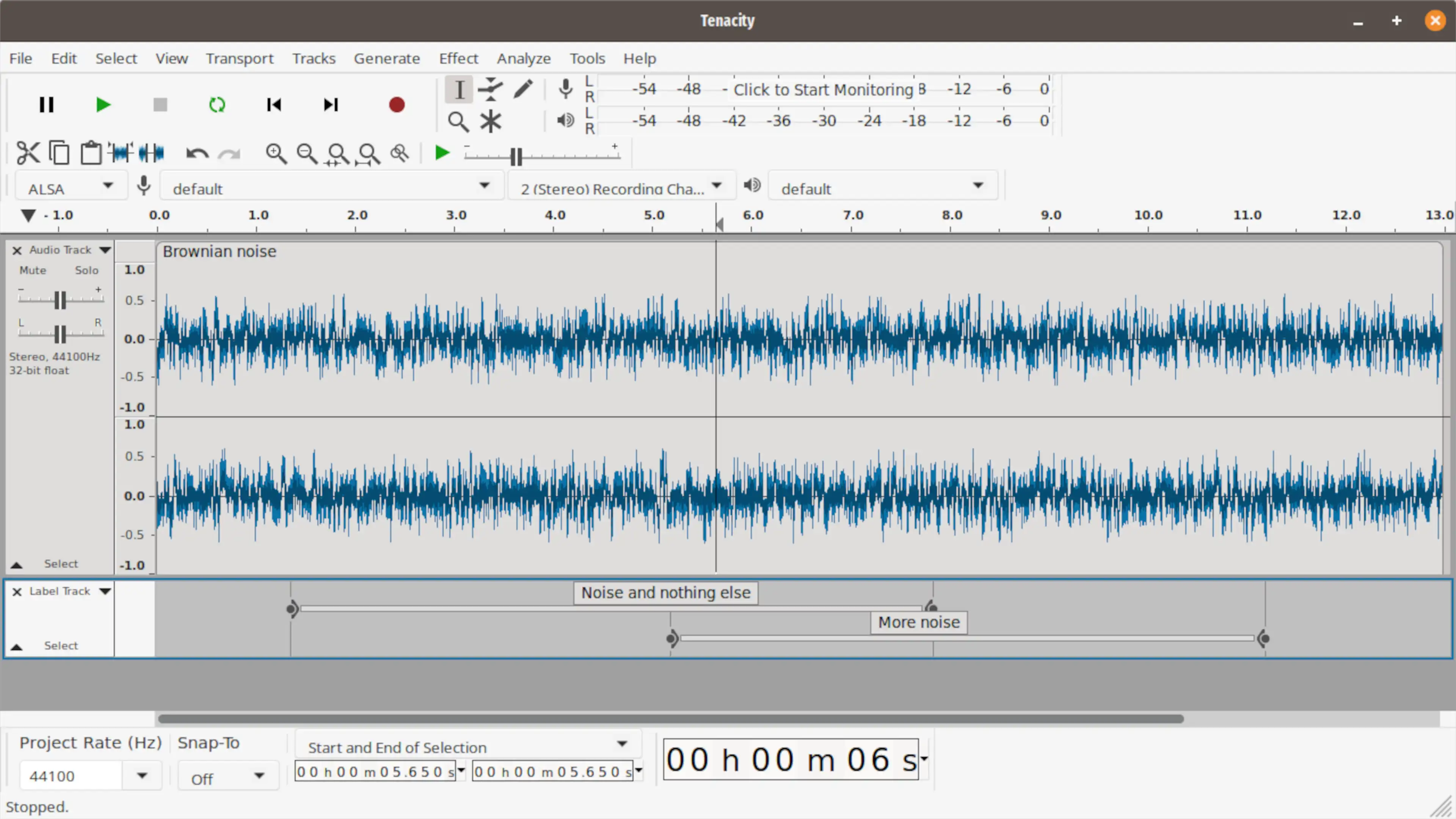Click the Fit project to width icon
1456x819 pixels.
(x=368, y=154)
